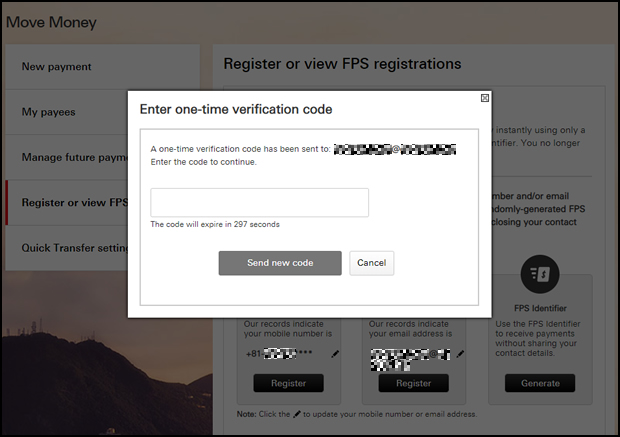620x437 pixels.
Task: Click the pencil icon in the note
Action: pyautogui.click(x=297, y=414)
